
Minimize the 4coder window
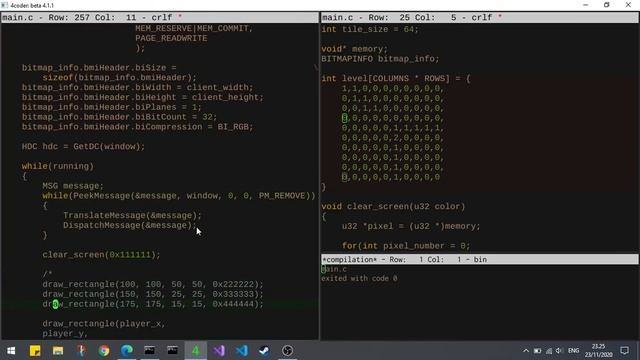click(x=586, y=5)
